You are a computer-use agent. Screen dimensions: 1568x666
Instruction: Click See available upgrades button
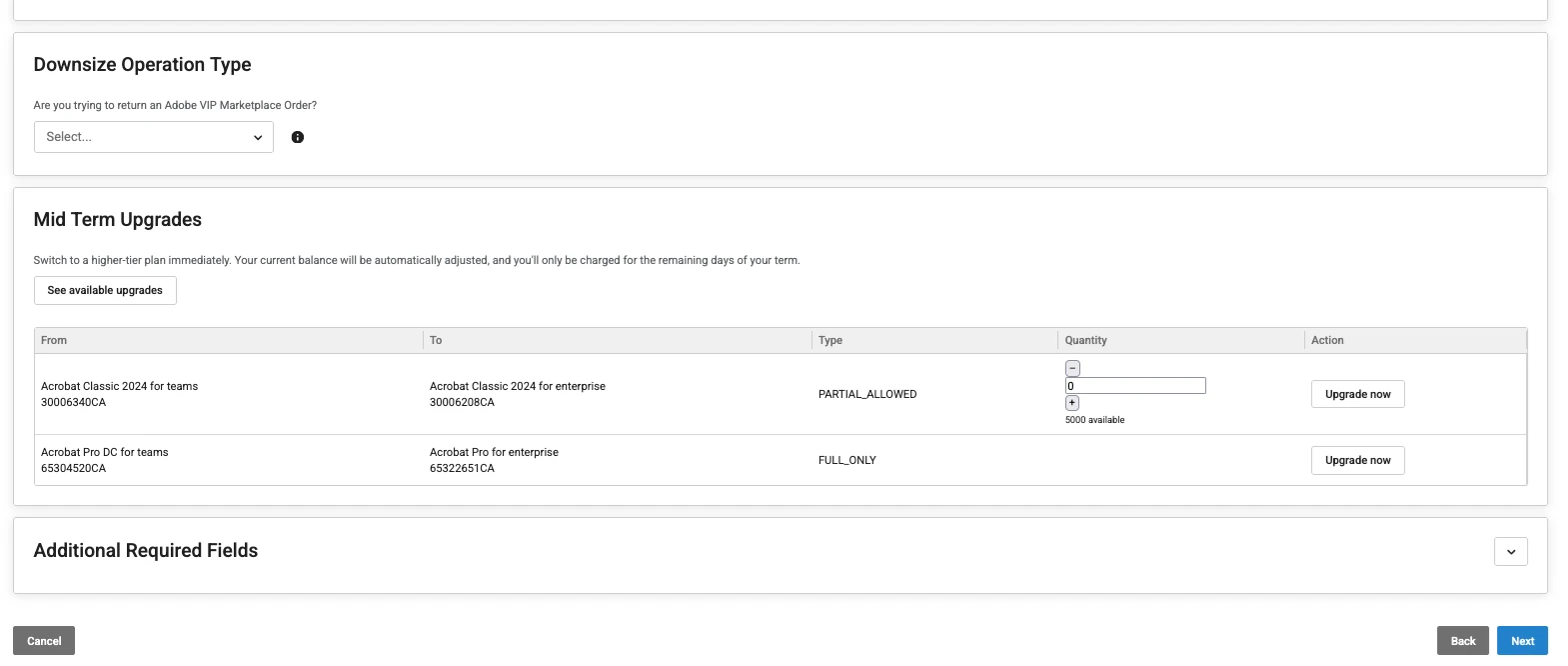pos(105,290)
